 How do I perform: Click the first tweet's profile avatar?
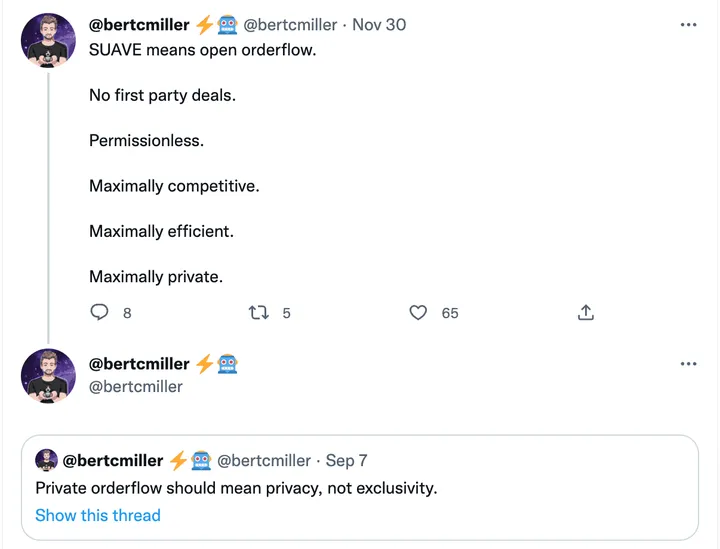48,41
